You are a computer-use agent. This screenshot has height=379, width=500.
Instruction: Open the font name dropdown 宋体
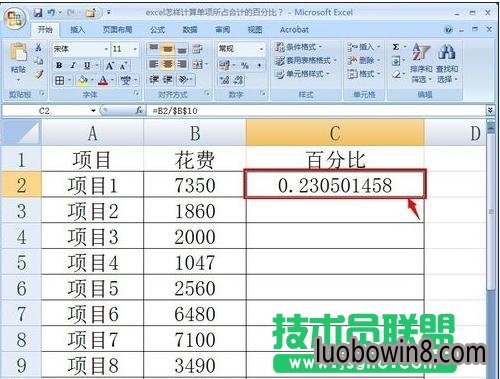tap(106, 49)
